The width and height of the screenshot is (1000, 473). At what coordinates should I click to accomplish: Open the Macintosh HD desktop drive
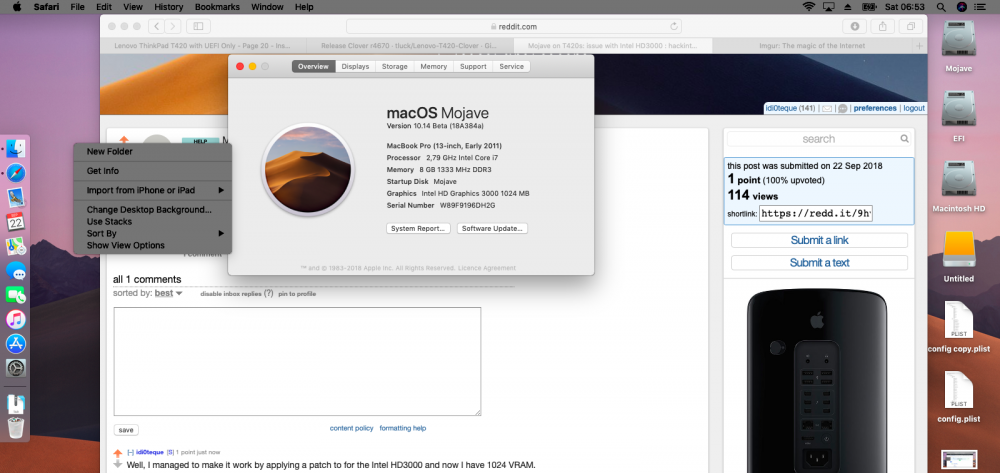click(959, 178)
